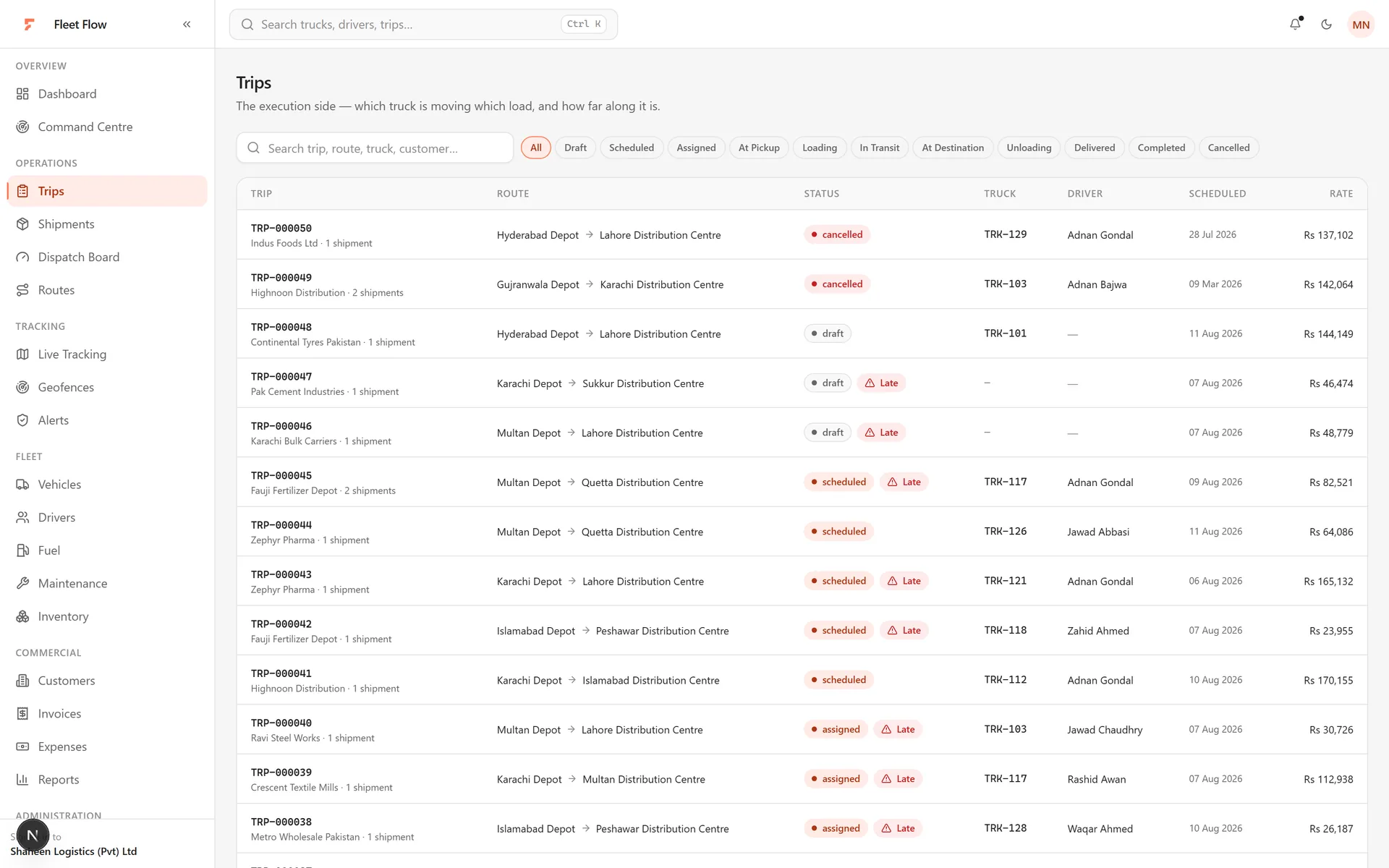
Task: Click the round N avatar badge
Action: pyautogui.click(x=33, y=835)
